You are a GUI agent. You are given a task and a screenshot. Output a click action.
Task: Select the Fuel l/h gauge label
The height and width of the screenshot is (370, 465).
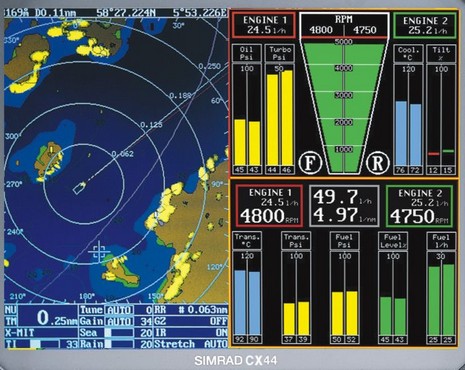tap(441, 241)
